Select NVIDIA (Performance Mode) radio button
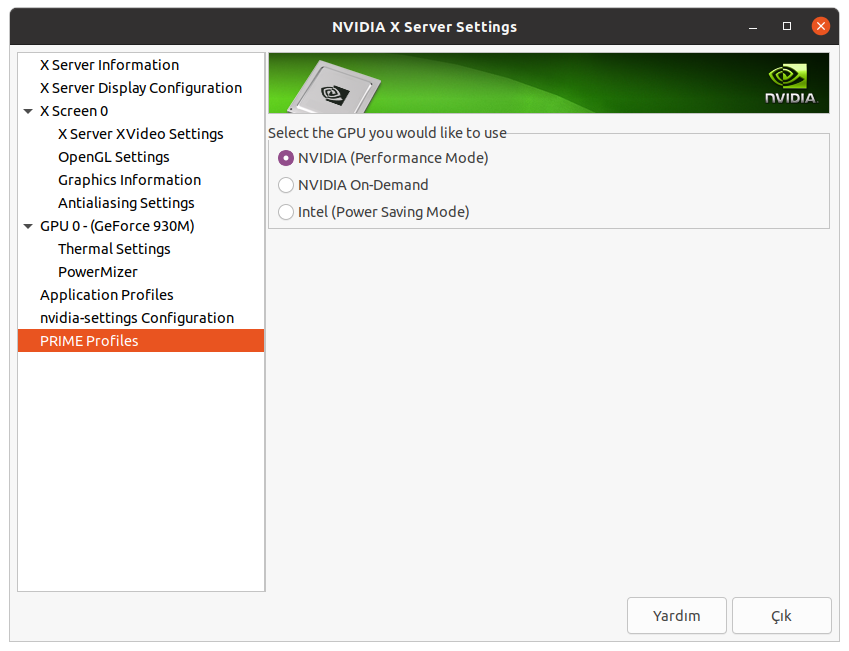The image size is (849, 651). pyautogui.click(x=286, y=158)
